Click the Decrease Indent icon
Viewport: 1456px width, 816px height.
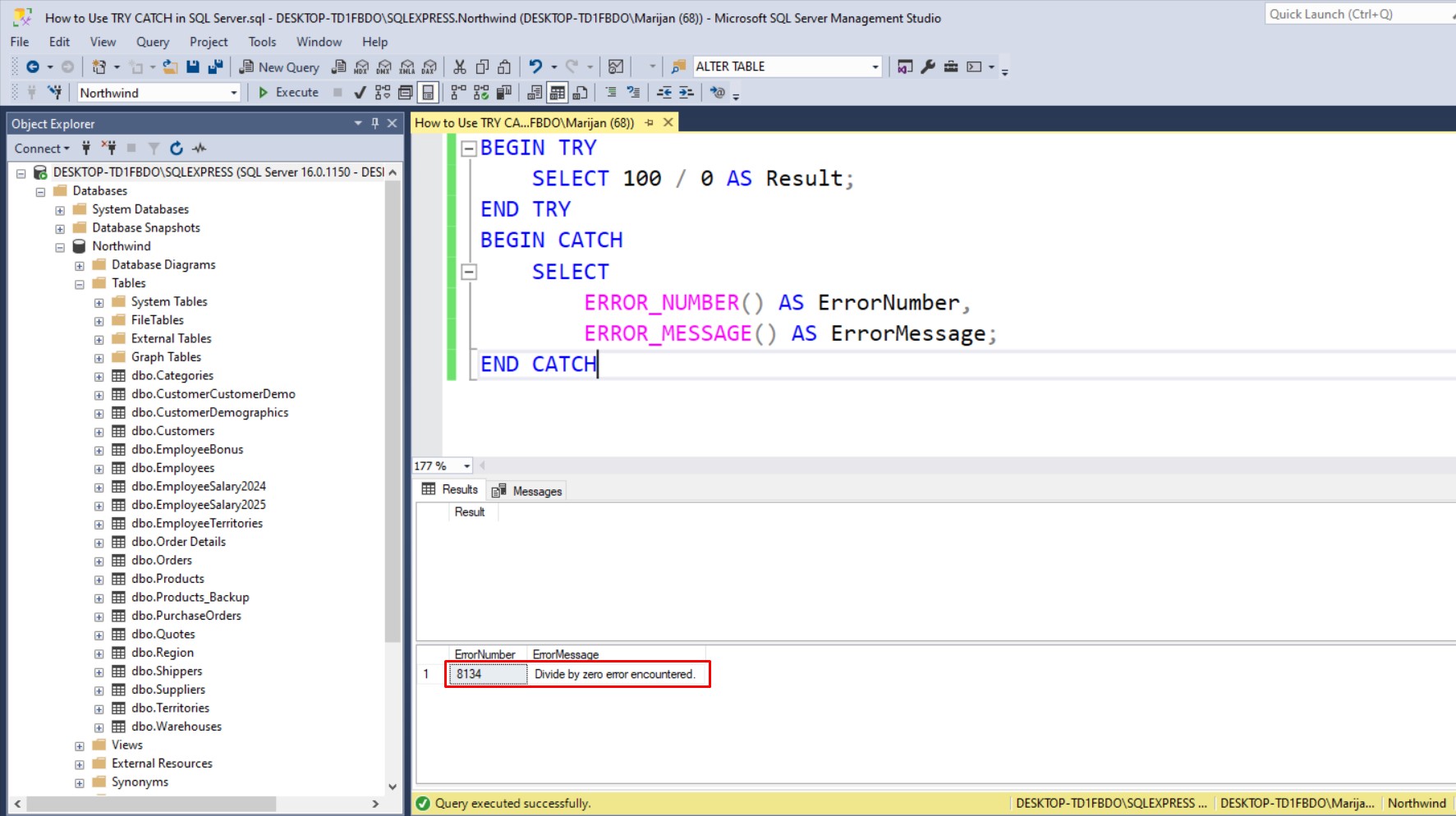point(664,93)
